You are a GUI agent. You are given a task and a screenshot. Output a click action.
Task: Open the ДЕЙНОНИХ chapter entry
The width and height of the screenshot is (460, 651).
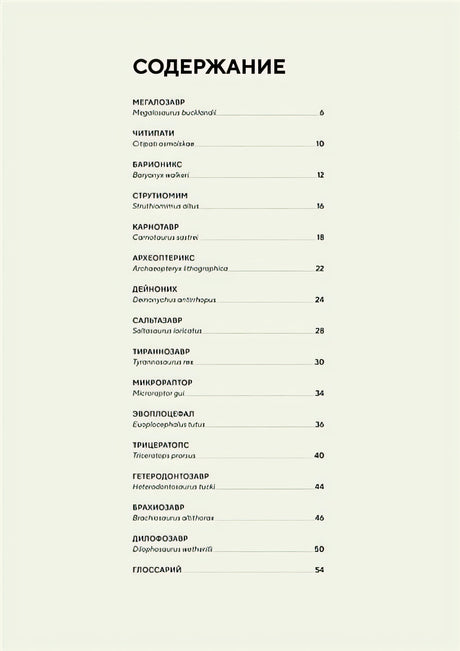click(x=154, y=289)
